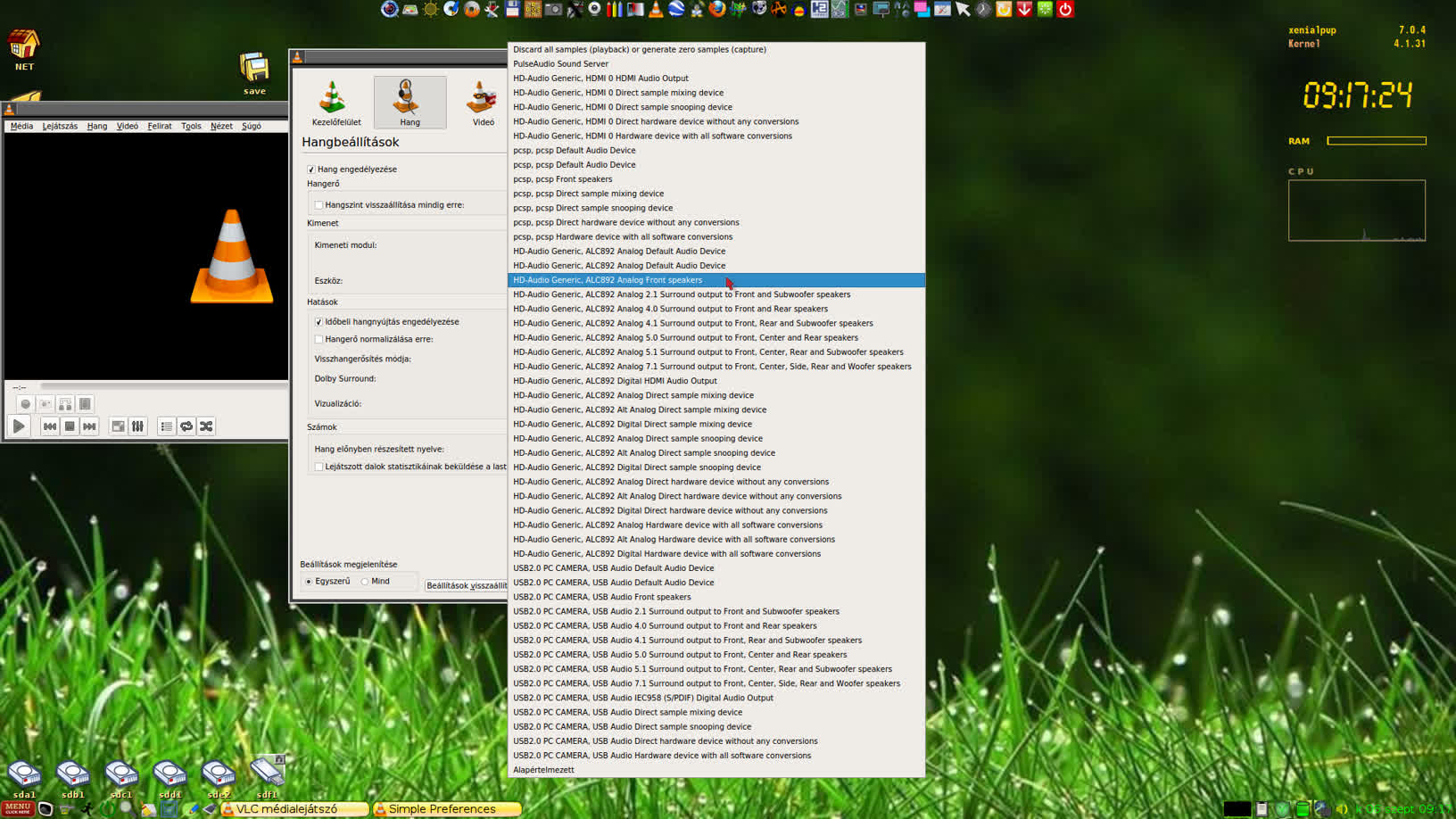This screenshot has width=1456, height=819.
Task: Toggle Hangszint visszaállítása mindig erre checkbox
Action: (x=318, y=205)
